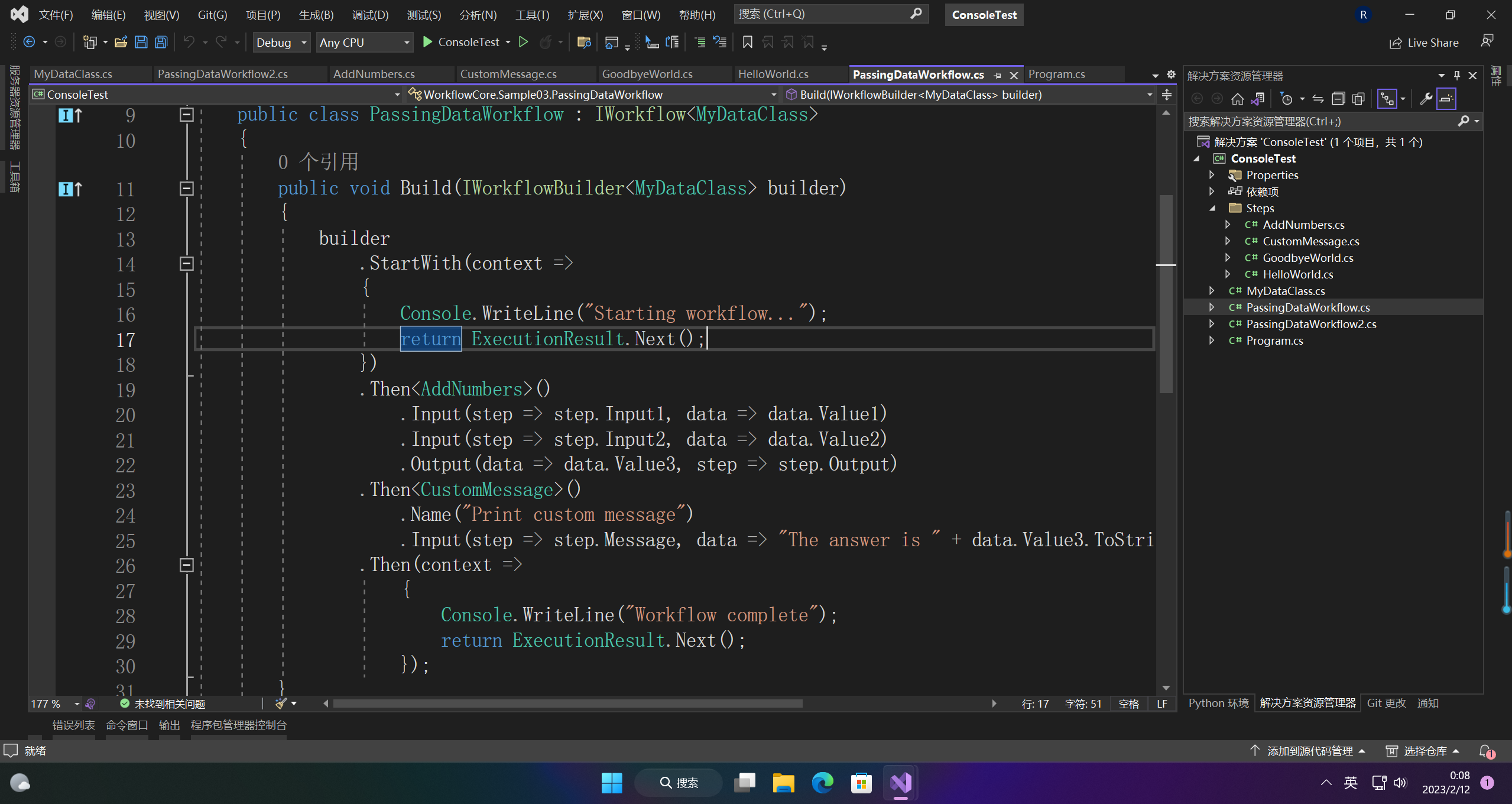This screenshot has height=804, width=1512.
Task: Click the bookmark toggle icon in toolbar
Action: [x=747, y=42]
